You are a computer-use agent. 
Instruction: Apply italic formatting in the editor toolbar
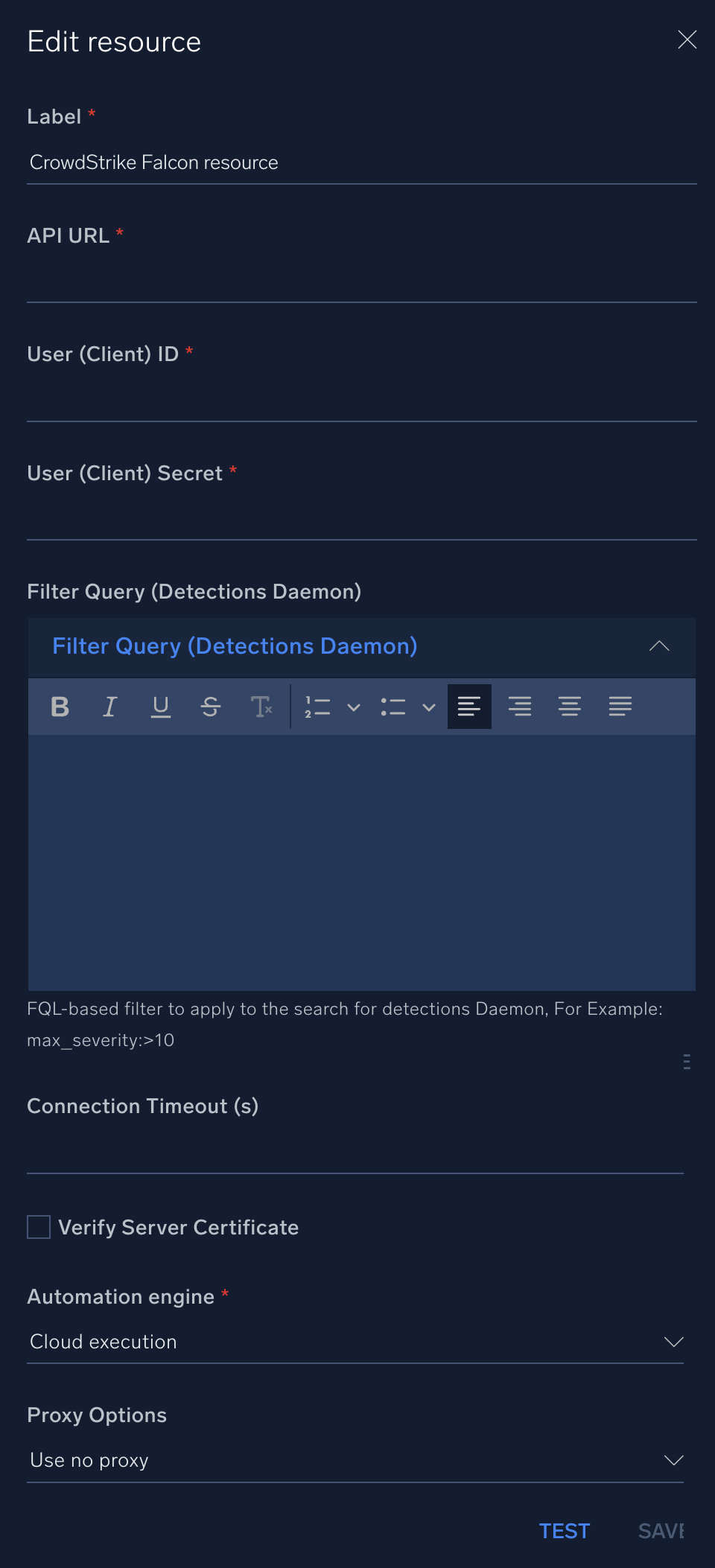click(x=109, y=707)
